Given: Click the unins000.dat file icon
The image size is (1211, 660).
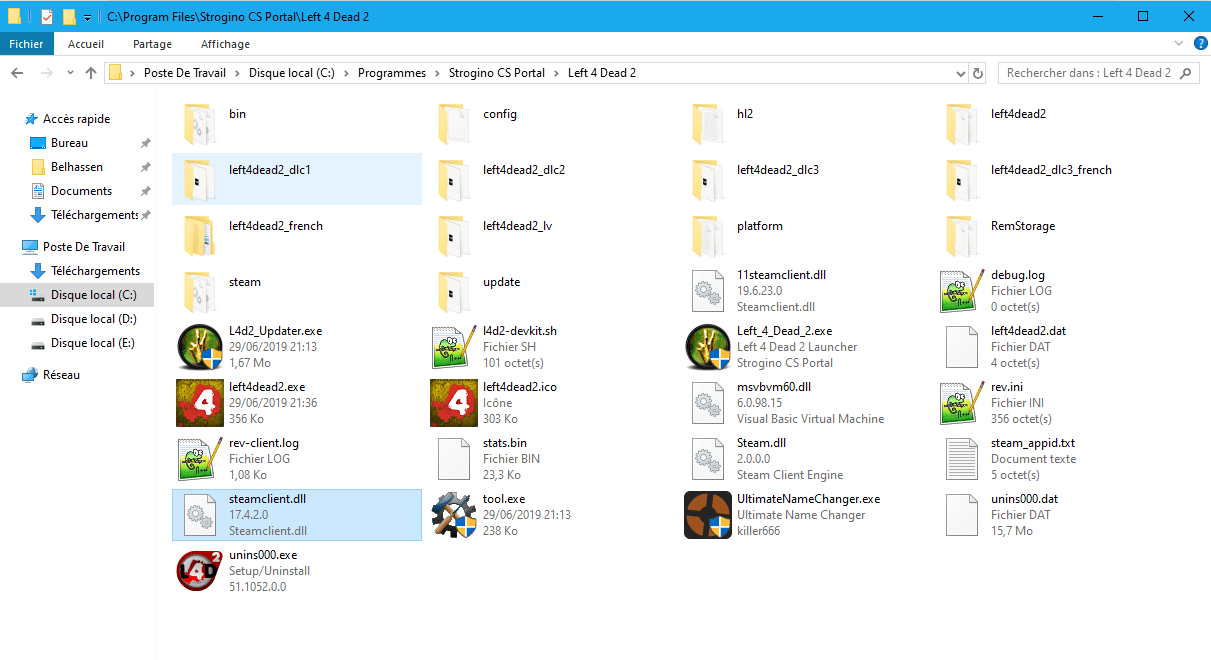Looking at the screenshot, I should pos(962,515).
